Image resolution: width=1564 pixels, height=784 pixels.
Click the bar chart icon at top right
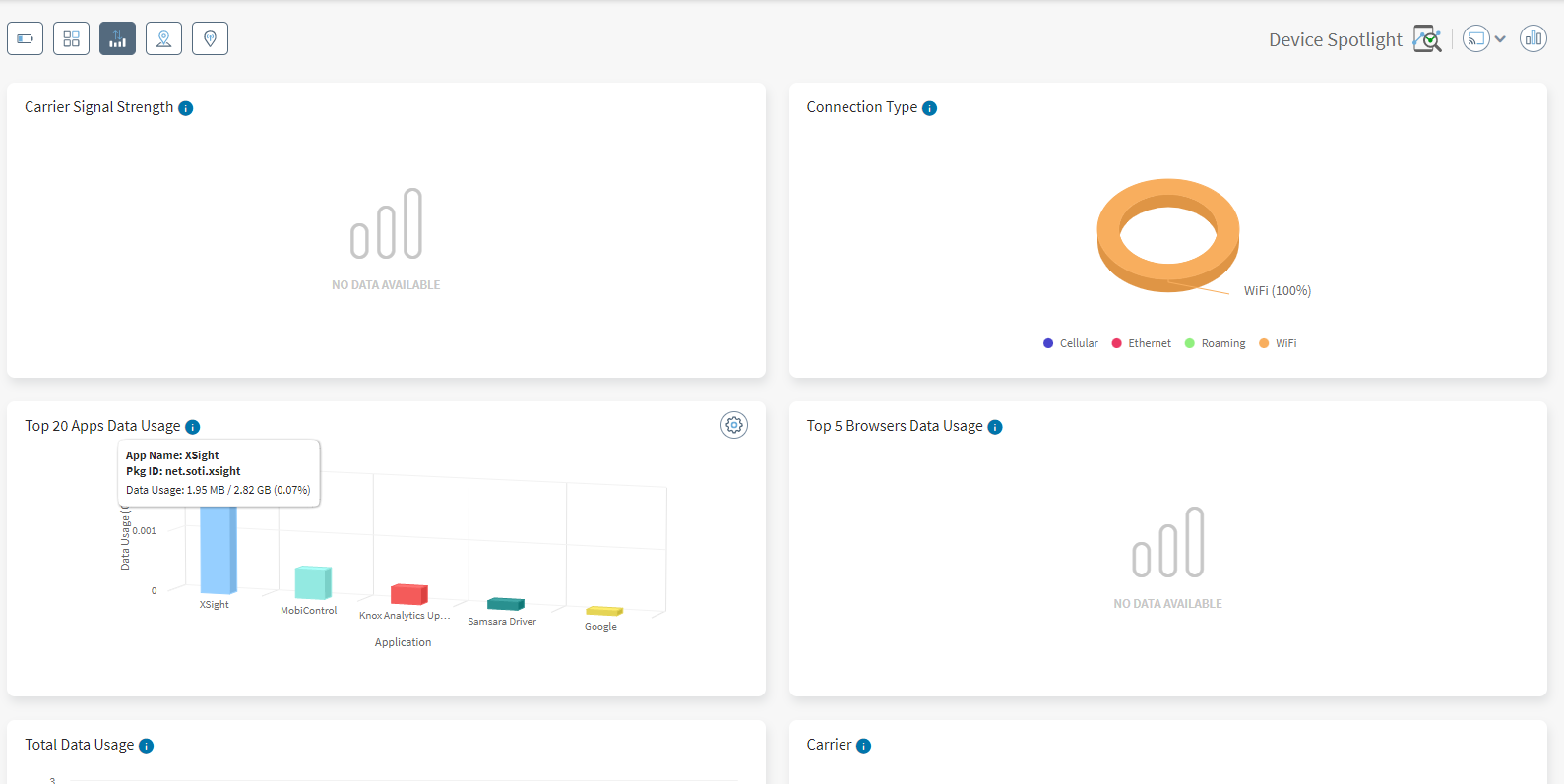(x=1533, y=38)
